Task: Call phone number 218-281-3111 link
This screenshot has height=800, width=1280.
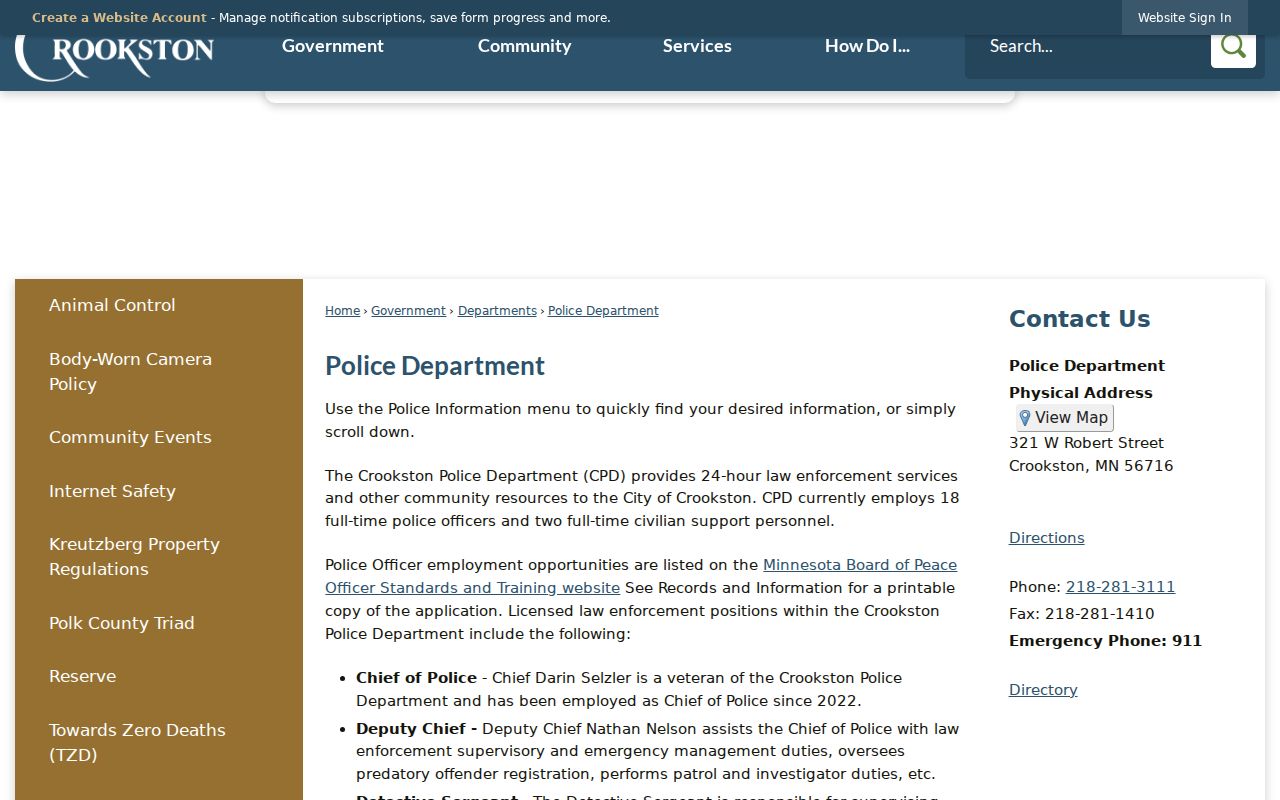Action: (x=1120, y=587)
